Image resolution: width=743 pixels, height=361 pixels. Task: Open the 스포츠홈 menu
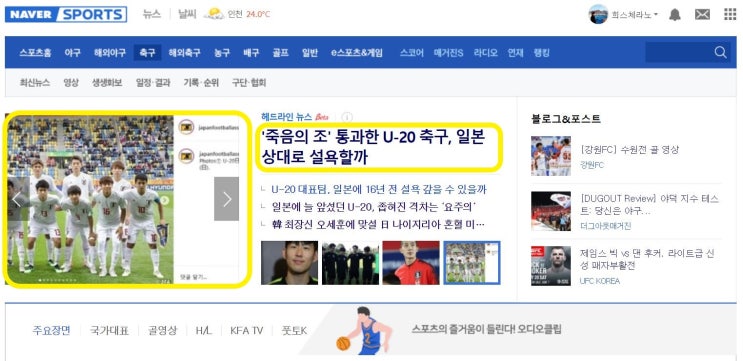pos(36,53)
